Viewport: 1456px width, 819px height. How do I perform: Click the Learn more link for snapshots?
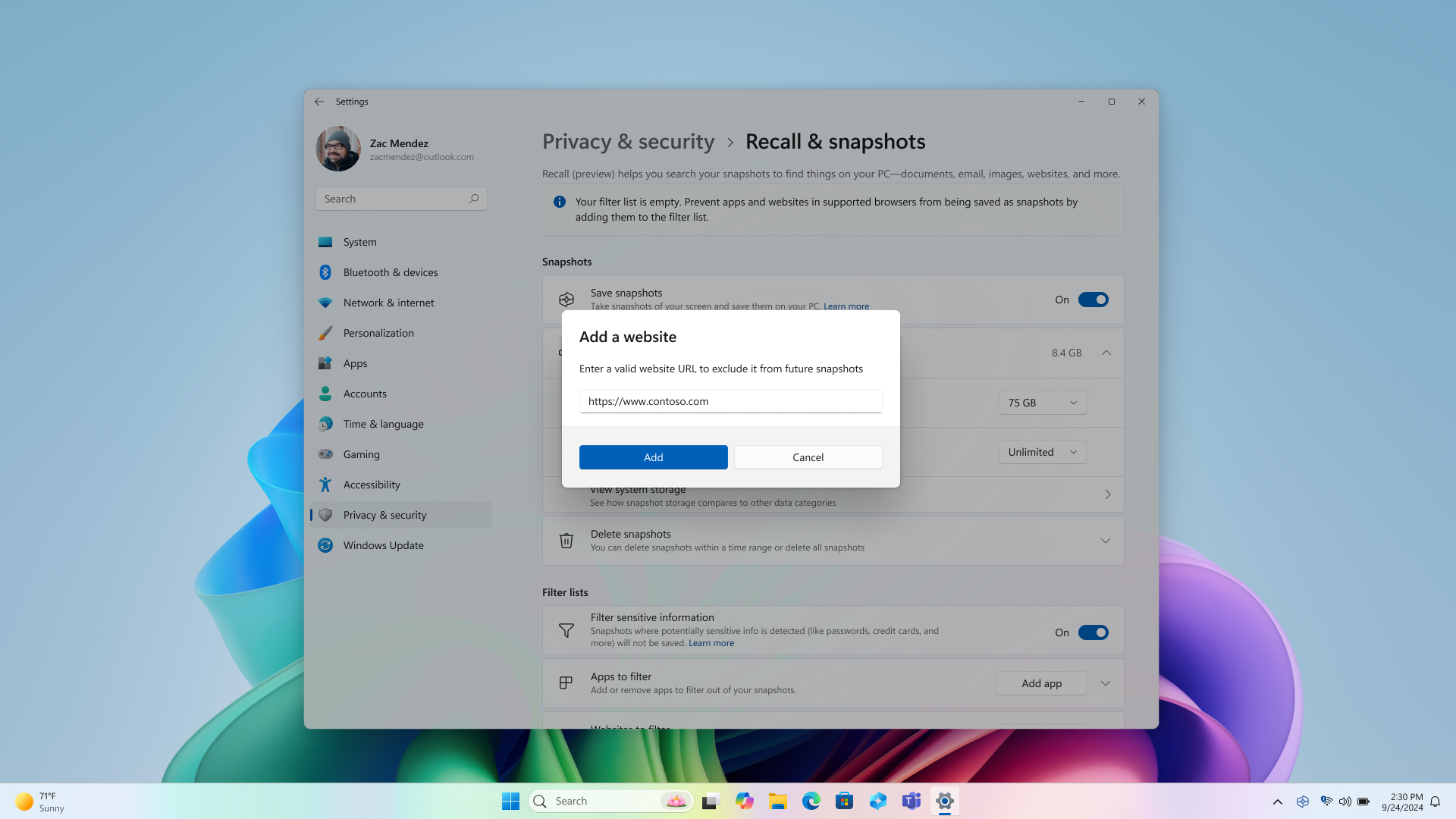(x=846, y=306)
